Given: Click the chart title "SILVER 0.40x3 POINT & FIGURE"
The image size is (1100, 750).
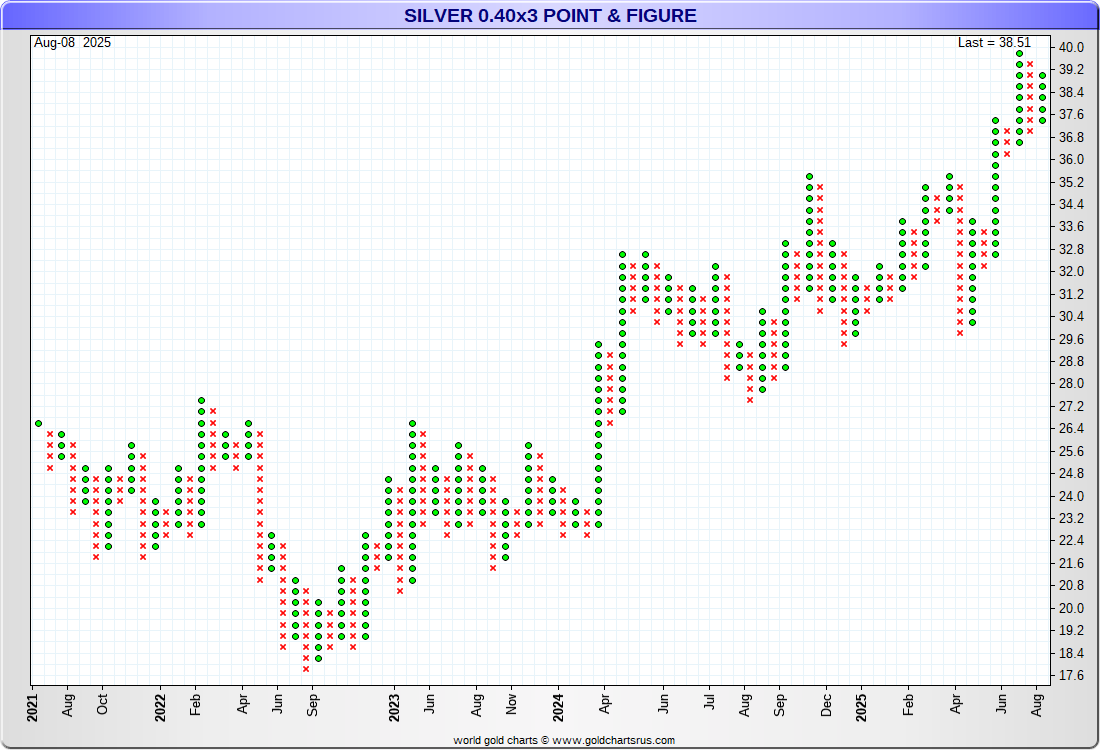Looking at the screenshot, I should point(550,15).
